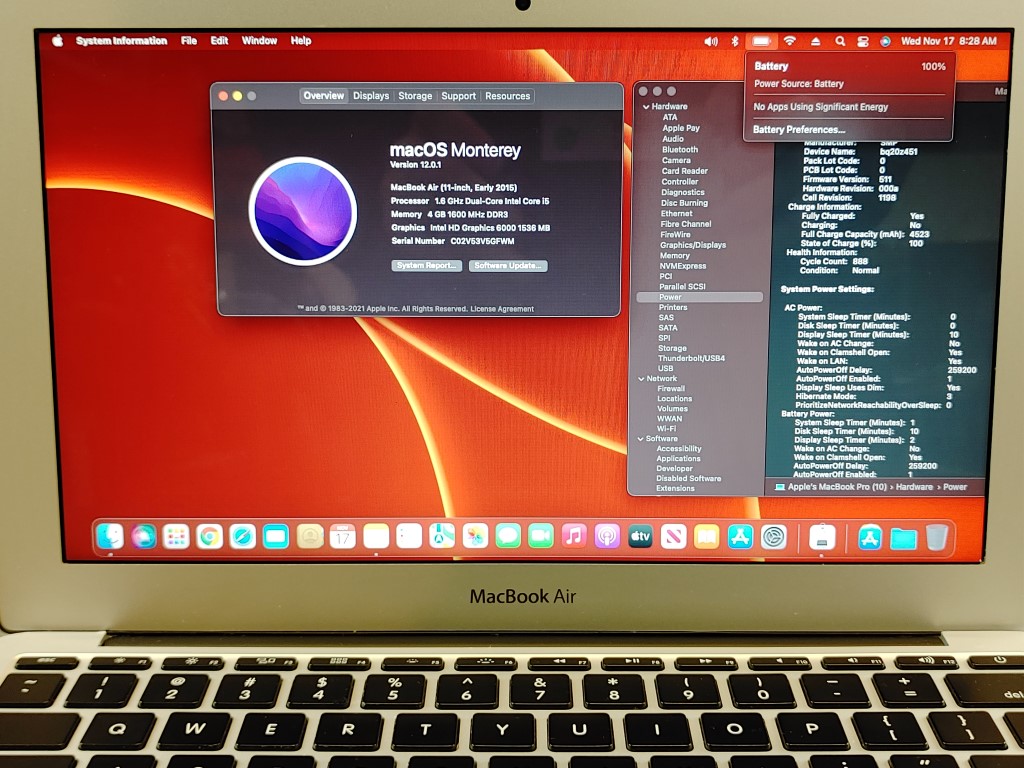
Task: Click the eject icon in the menu bar
Action: point(816,41)
